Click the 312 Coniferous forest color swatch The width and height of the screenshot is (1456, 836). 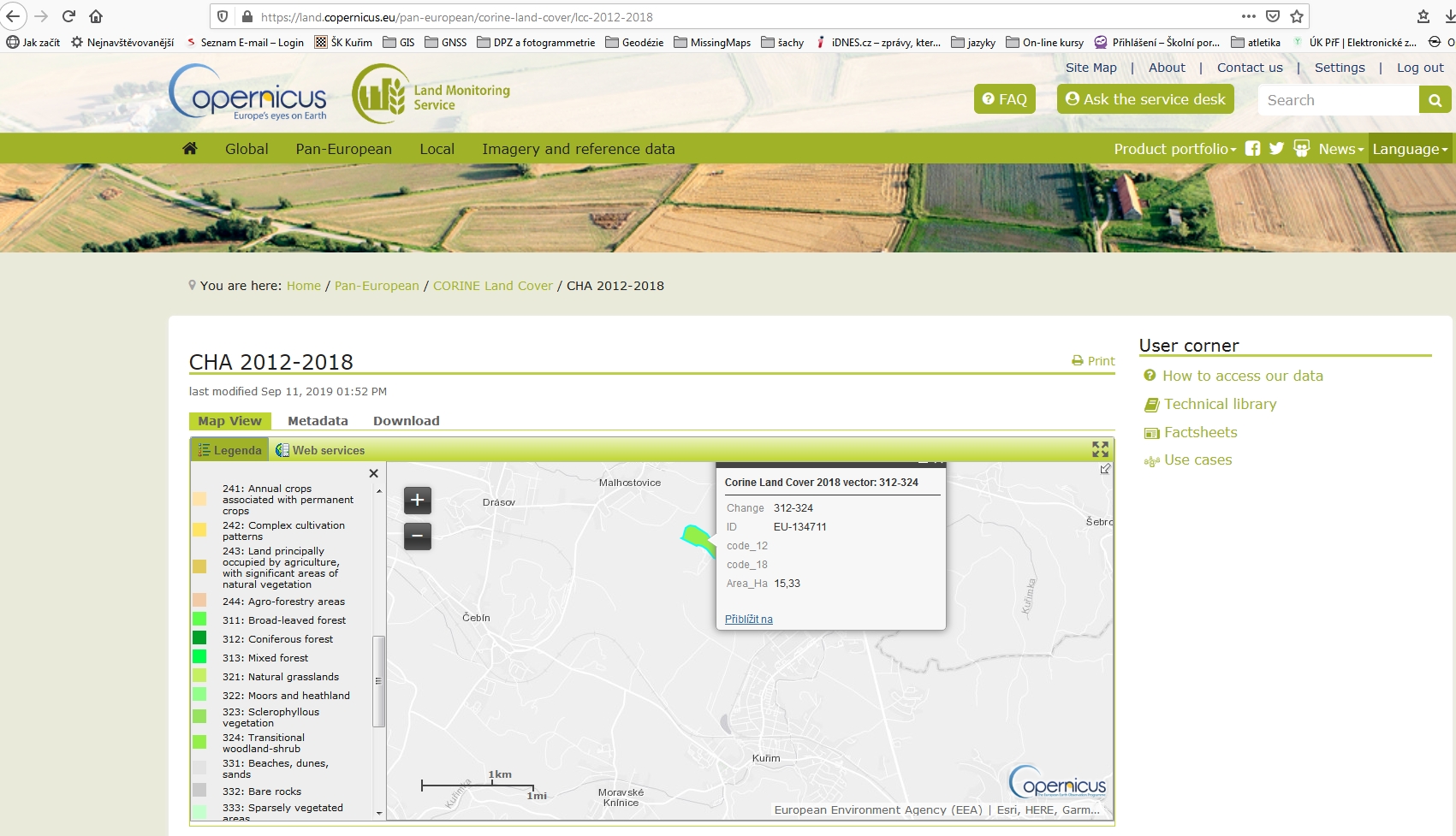[199, 637]
